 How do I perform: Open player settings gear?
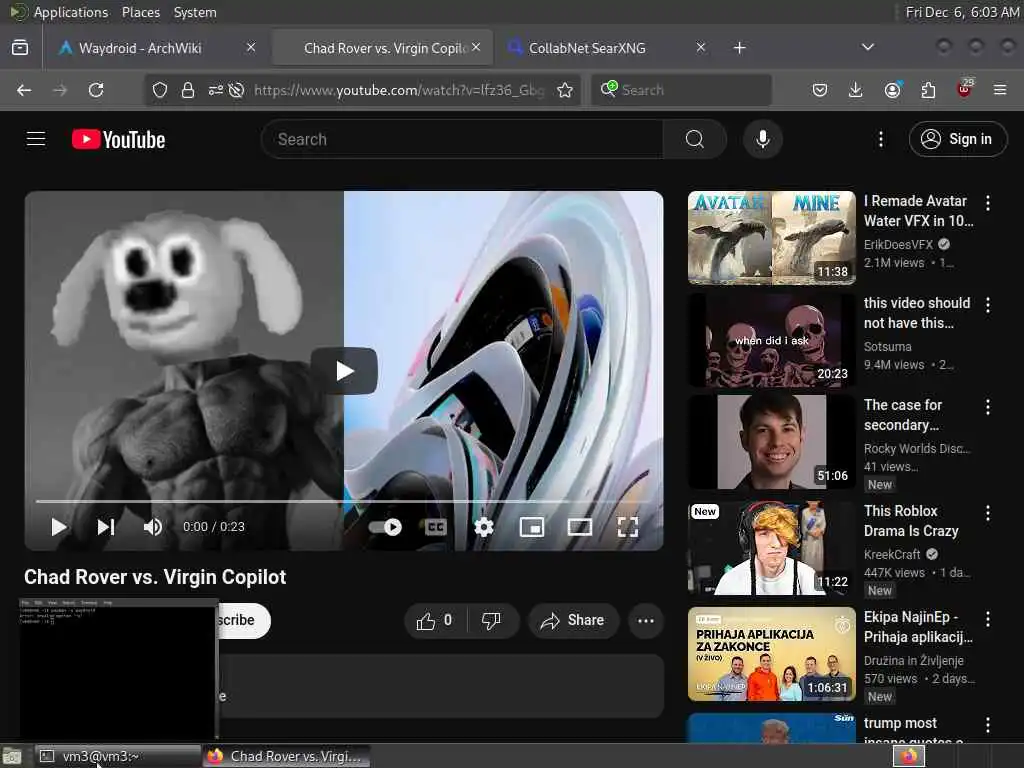tap(484, 527)
